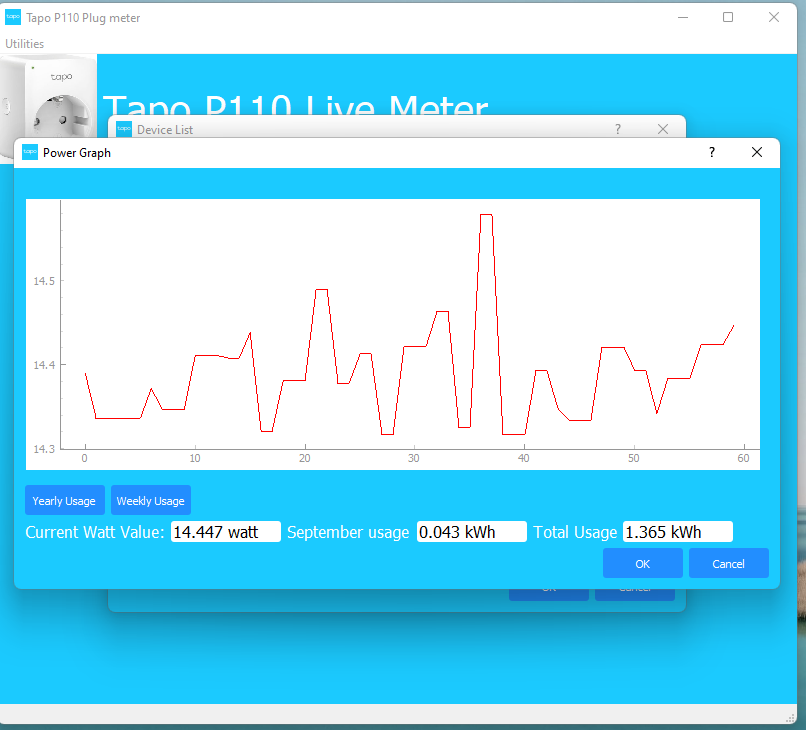The width and height of the screenshot is (806, 730).
Task: Click the Tapo icon in Device List title bar
Action: click(124, 129)
